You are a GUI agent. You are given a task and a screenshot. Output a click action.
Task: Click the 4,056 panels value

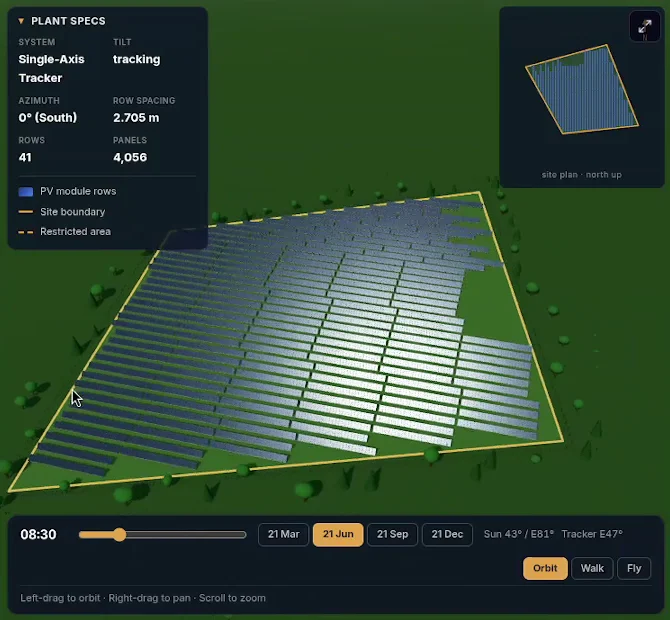tap(130, 157)
